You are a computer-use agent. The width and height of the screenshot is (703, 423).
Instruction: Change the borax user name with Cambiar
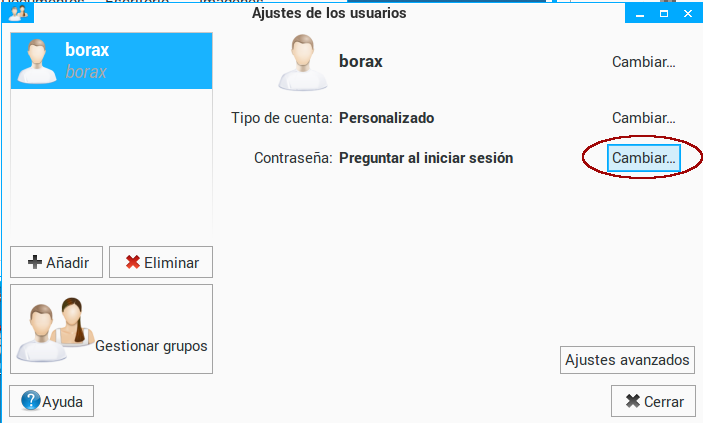[643, 62]
